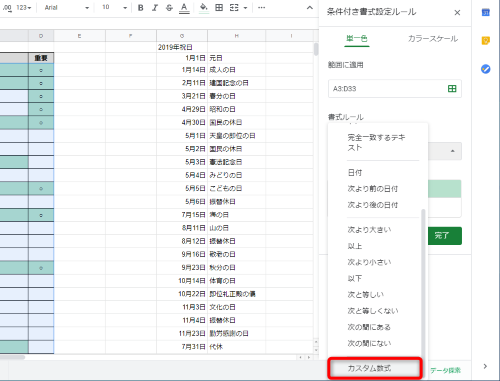Image resolution: width=500 pixels, height=381 pixels.
Task: Click cell with 元日
Action: tap(237, 58)
